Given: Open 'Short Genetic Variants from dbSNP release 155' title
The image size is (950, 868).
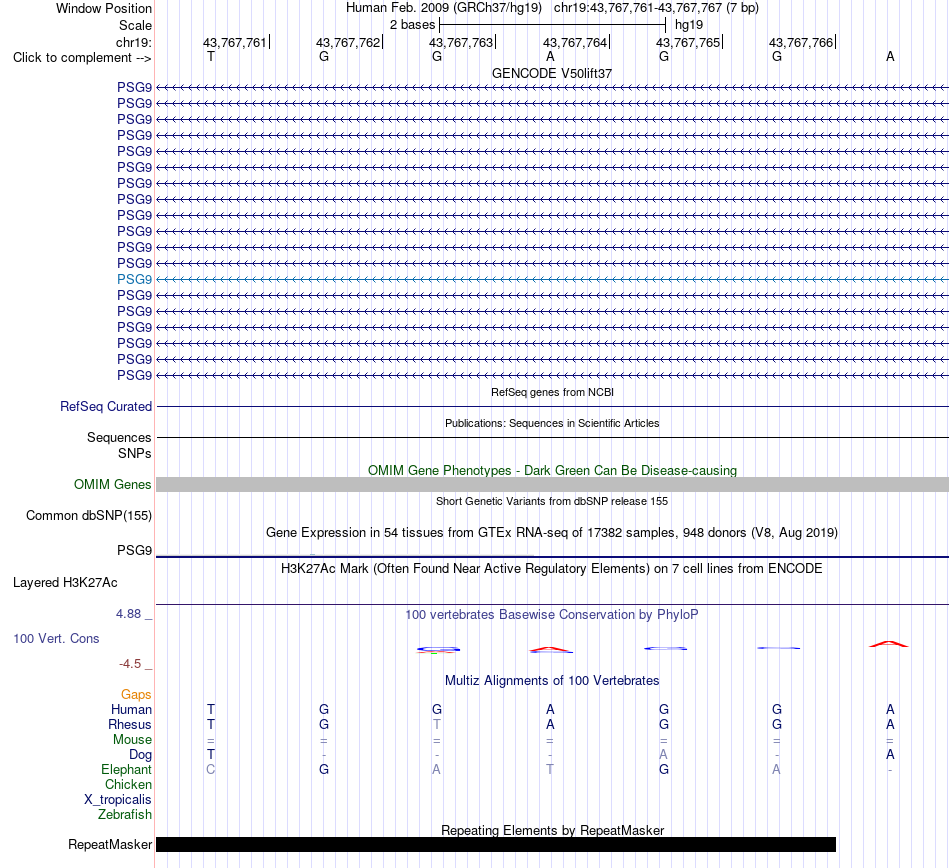Looking at the screenshot, I should pyautogui.click(x=552, y=502).
